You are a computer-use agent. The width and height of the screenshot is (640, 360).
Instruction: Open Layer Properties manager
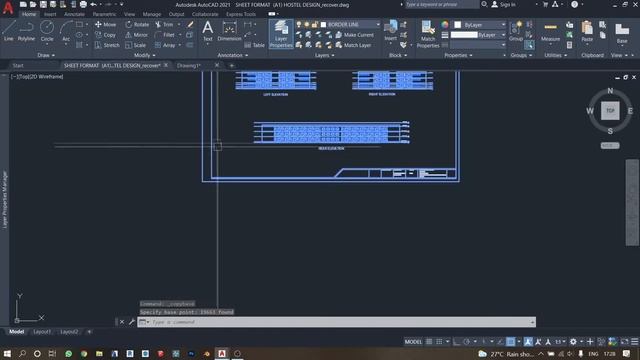(x=281, y=34)
